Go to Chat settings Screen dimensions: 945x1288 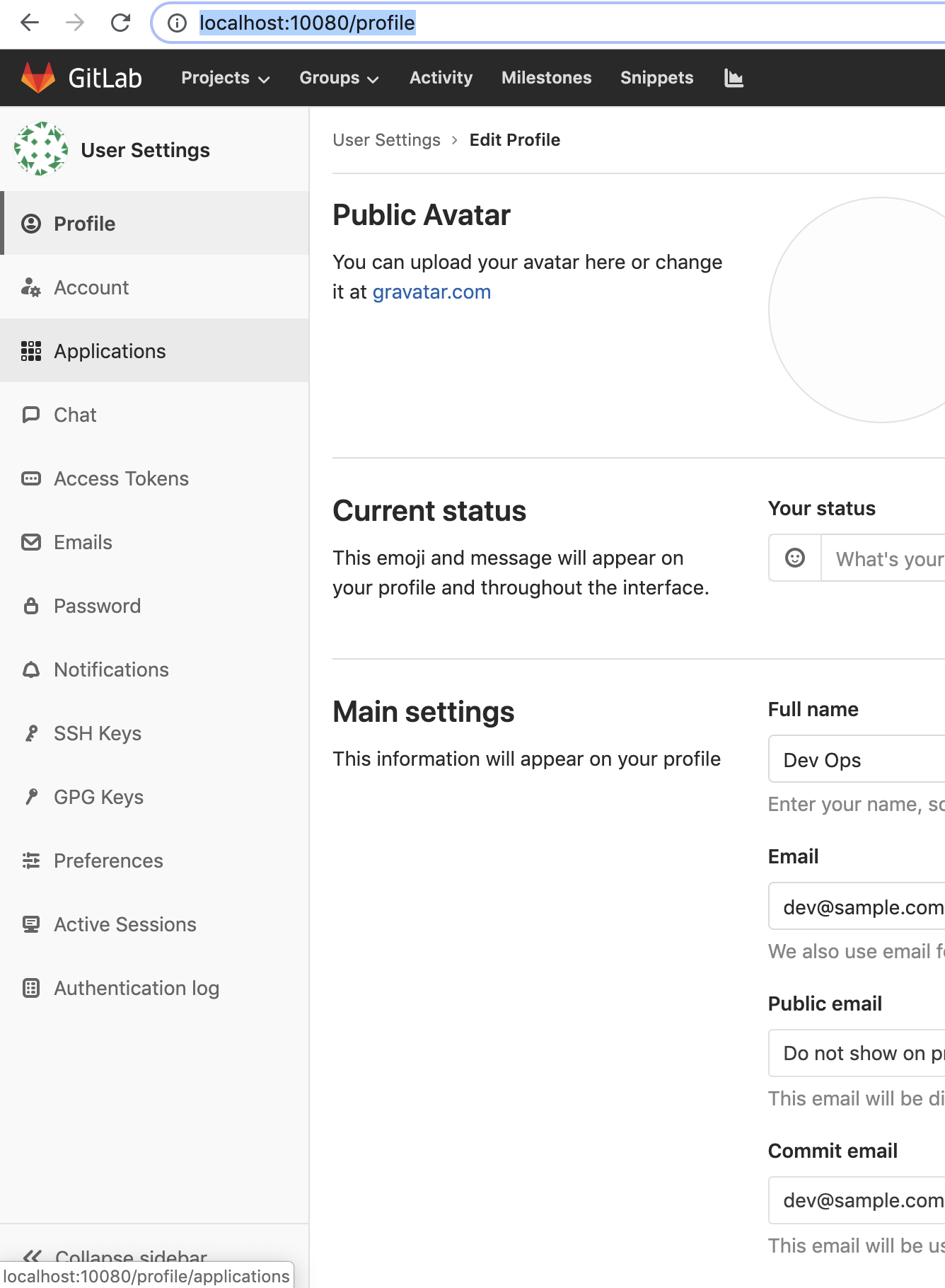[x=154, y=414]
